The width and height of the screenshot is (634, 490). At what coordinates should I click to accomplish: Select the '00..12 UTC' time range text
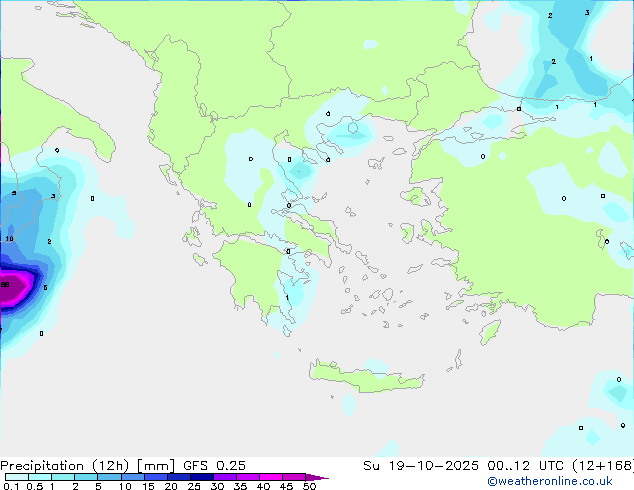(525, 466)
